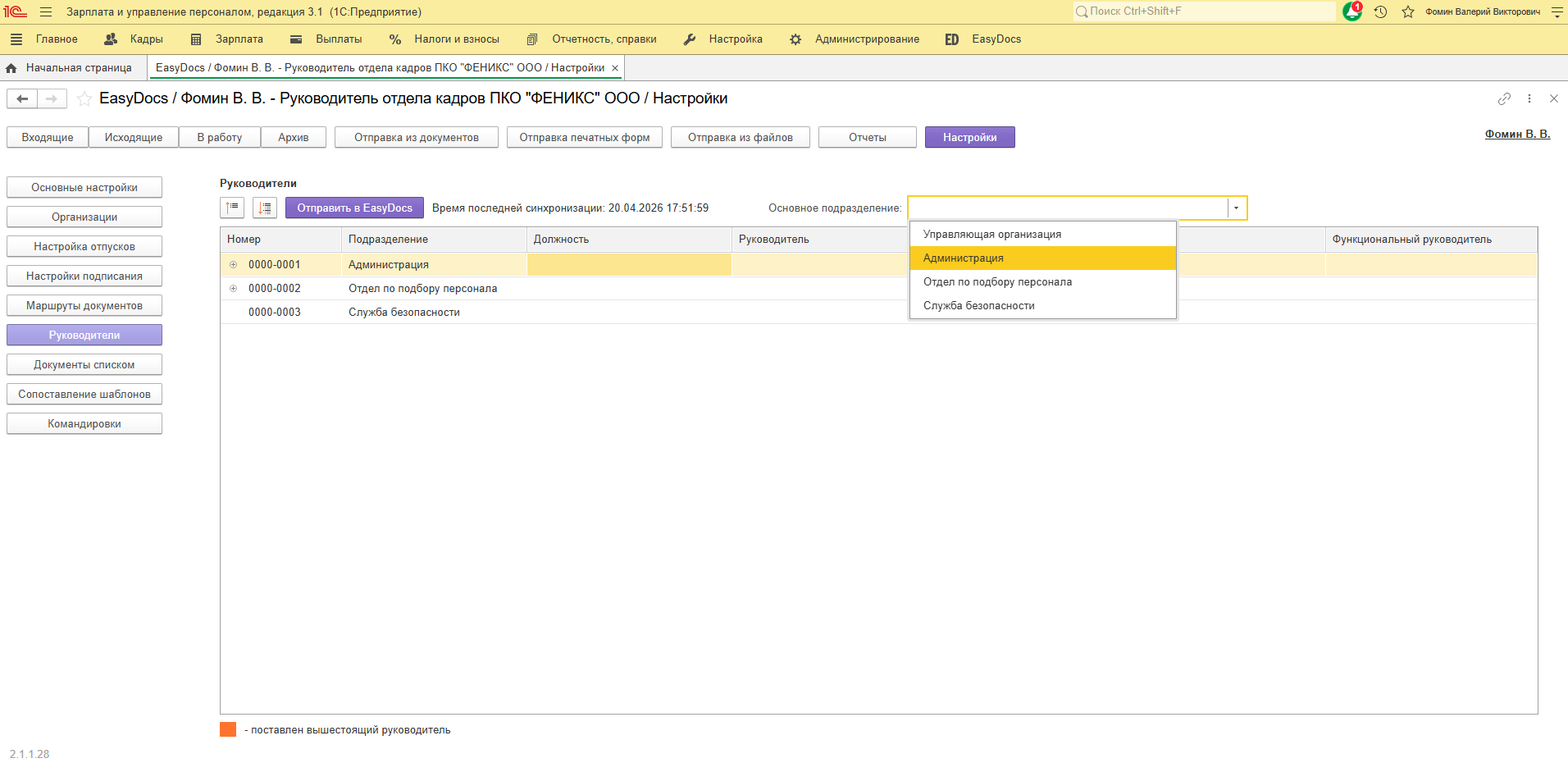Image resolution: width=1568 pixels, height=772 pixels.
Task: Expand row 0000-0002 in the table
Action: click(x=233, y=289)
